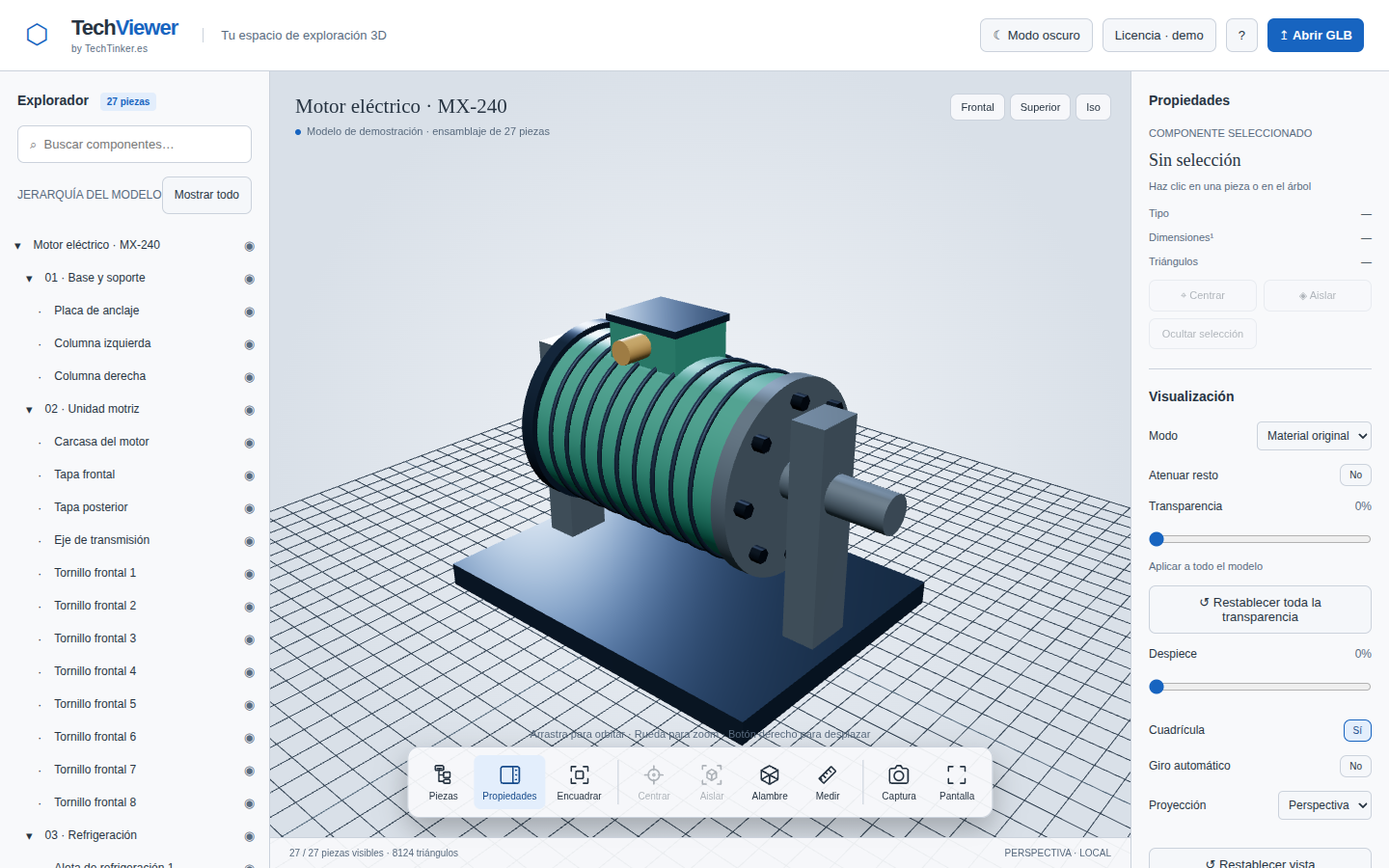Switch to Iso view
The height and width of the screenshot is (868, 1389).
[1093, 107]
